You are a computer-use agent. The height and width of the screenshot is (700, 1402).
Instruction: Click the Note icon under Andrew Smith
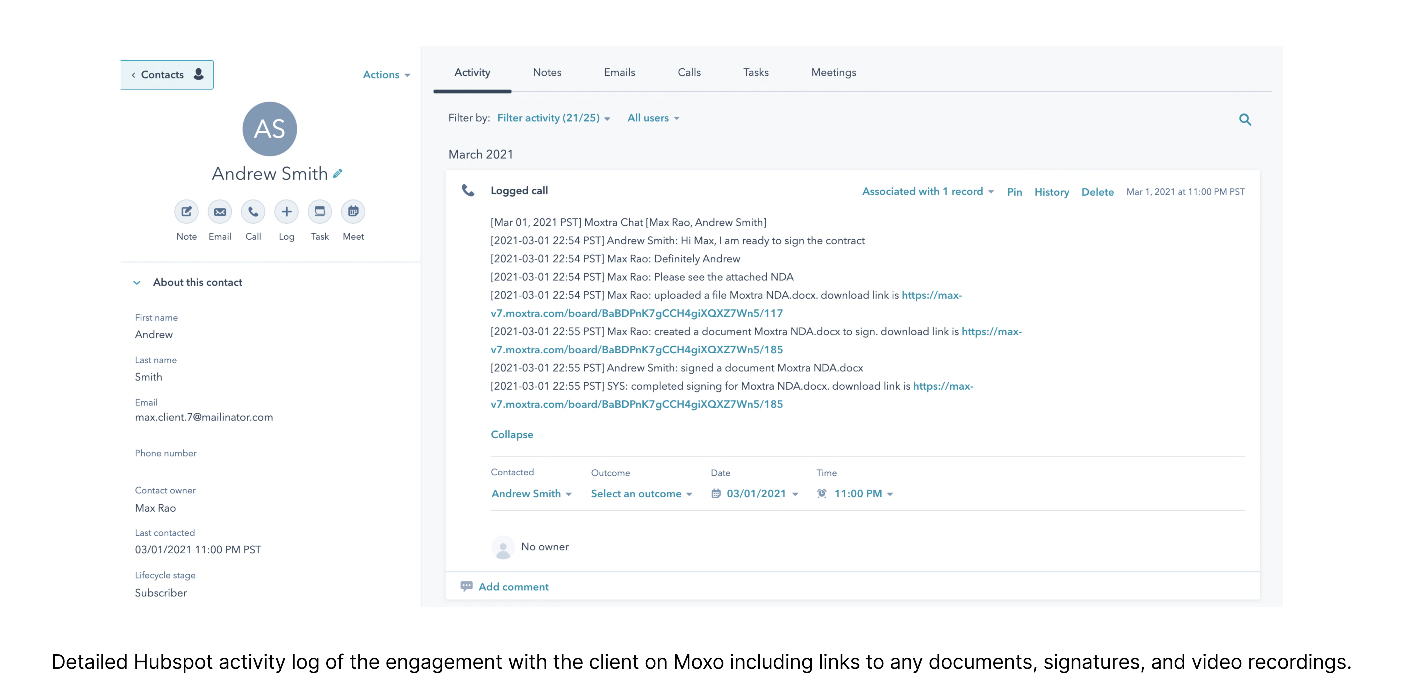click(186, 211)
